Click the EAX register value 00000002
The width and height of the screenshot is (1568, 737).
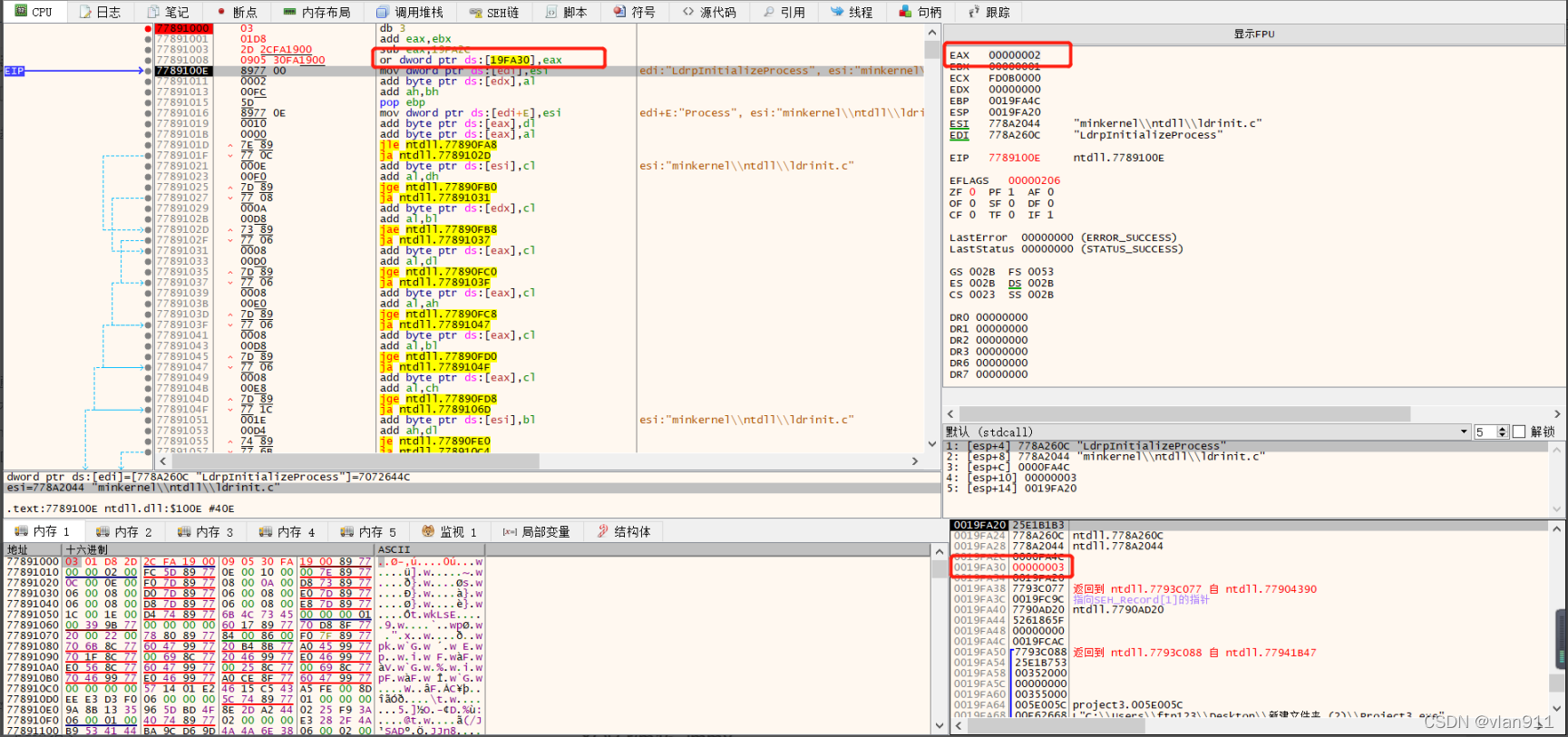click(x=1015, y=55)
